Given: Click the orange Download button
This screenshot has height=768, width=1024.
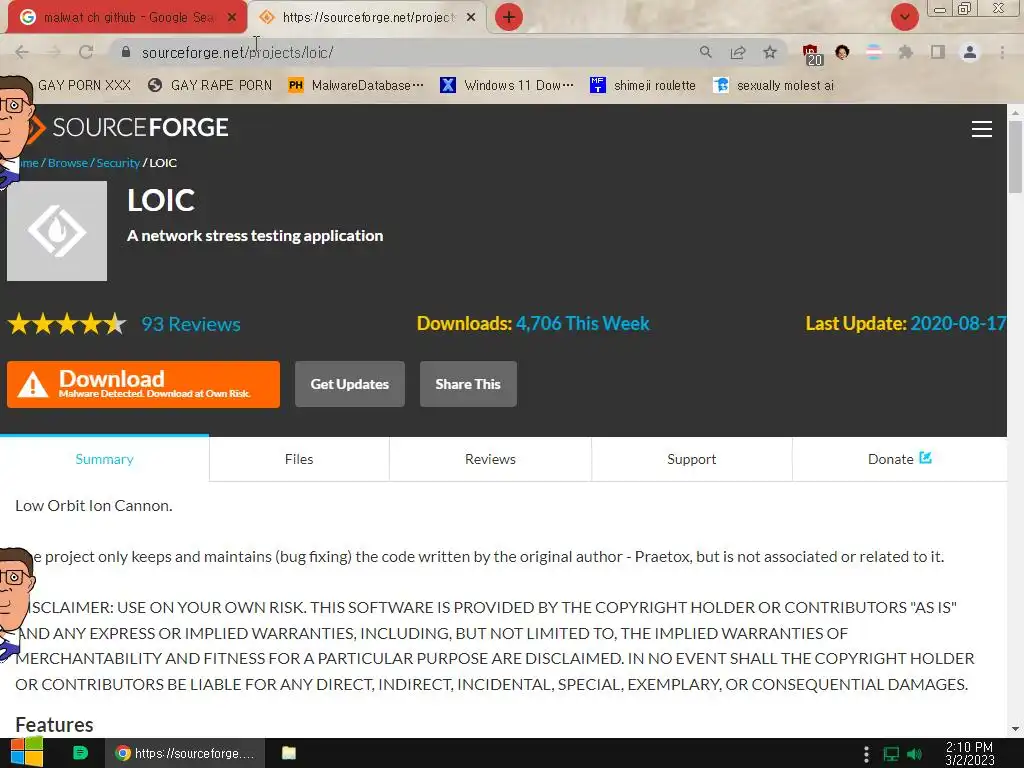Looking at the screenshot, I should point(144,384).
